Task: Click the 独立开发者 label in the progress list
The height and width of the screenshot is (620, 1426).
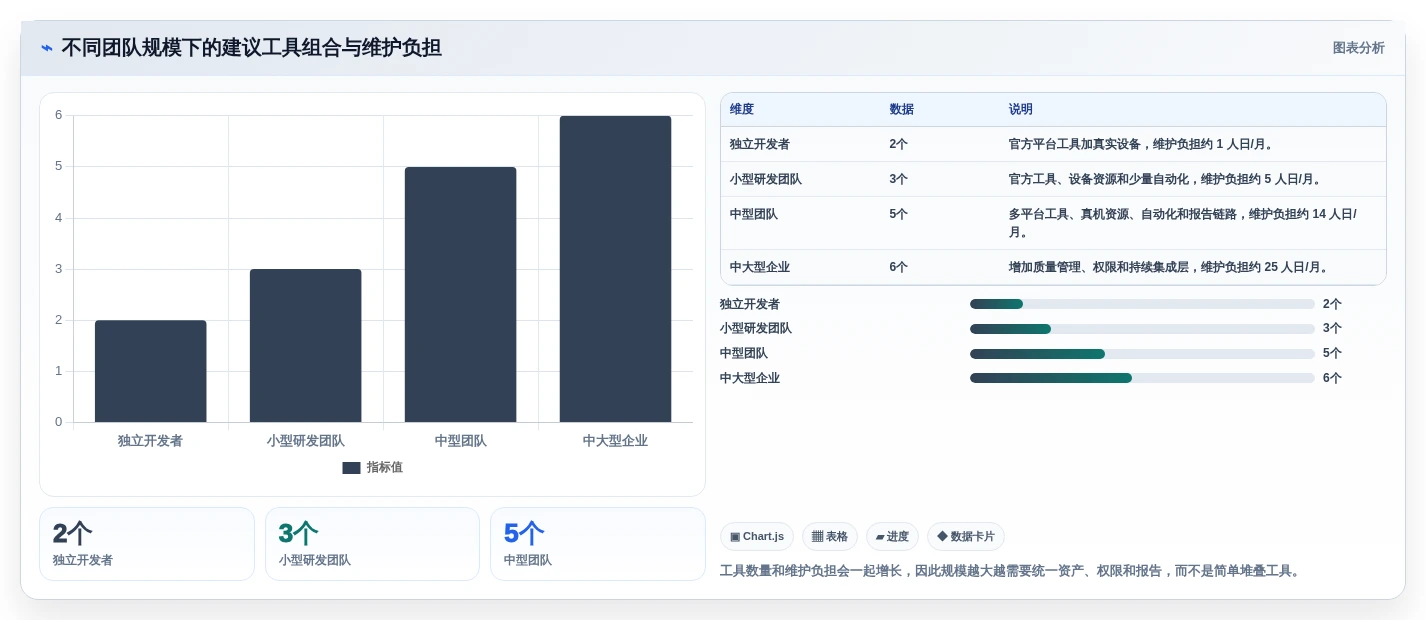Action: (750, 304)
